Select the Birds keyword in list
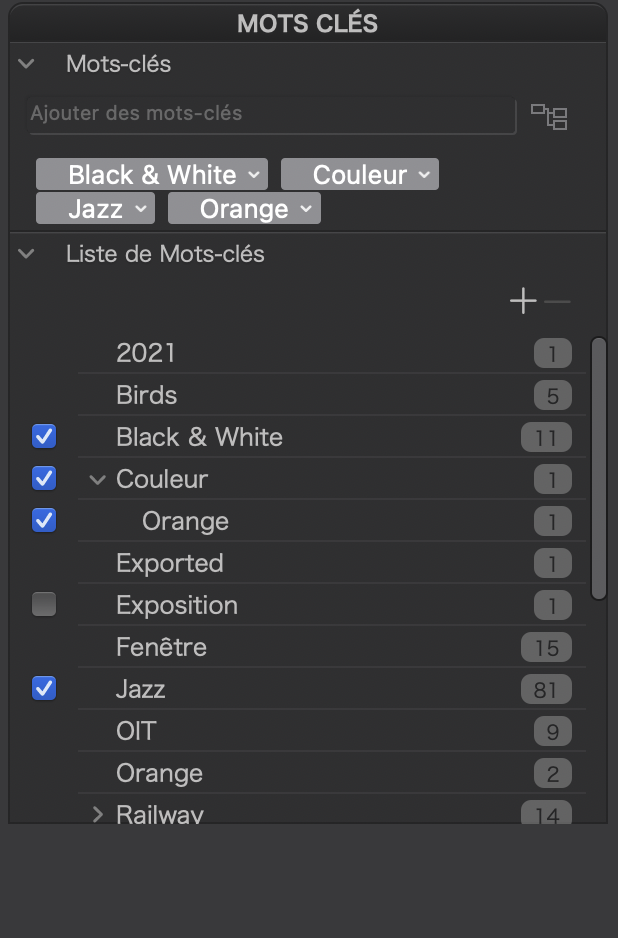618x938 pixels. click(x=147, y=395)
